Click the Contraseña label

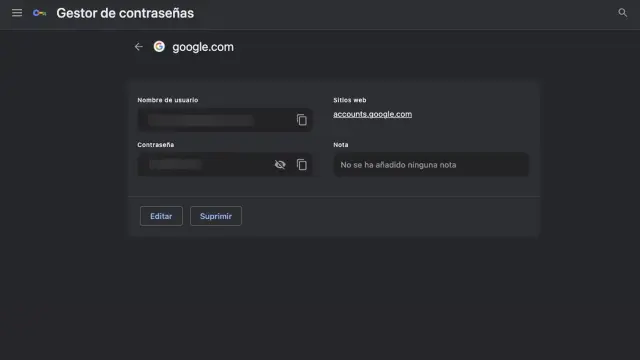[156, 144]
